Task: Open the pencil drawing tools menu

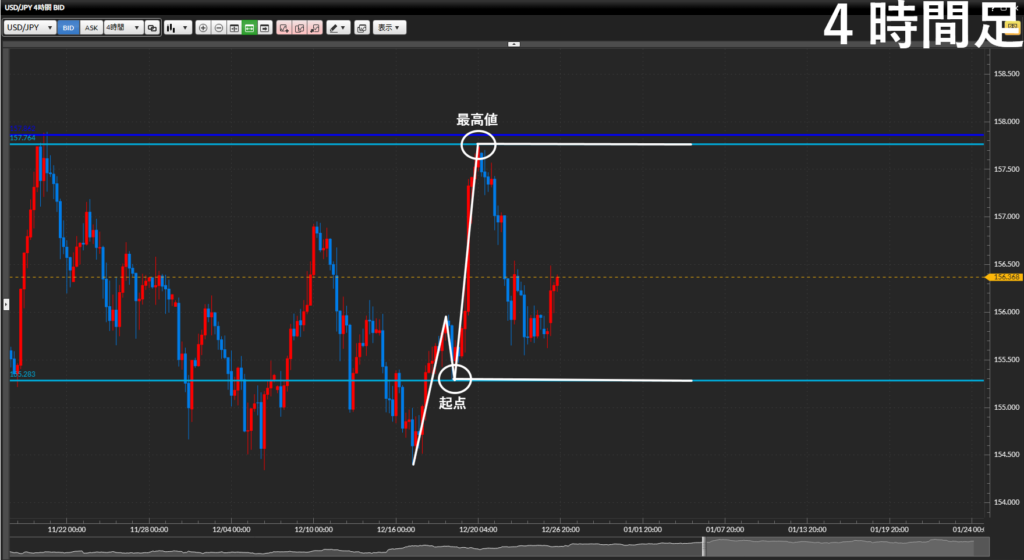Action: 338,28
